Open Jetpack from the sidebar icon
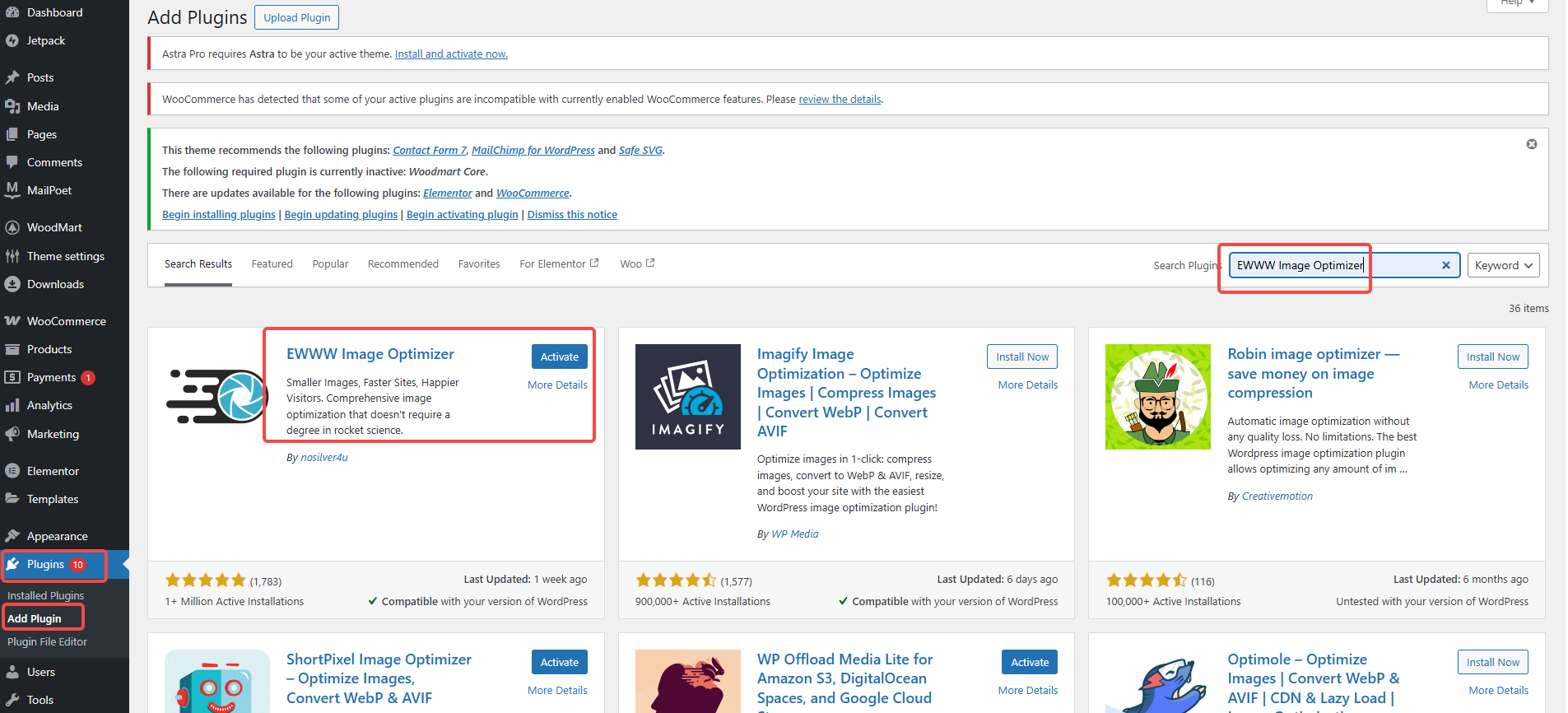 coord(12,40)
